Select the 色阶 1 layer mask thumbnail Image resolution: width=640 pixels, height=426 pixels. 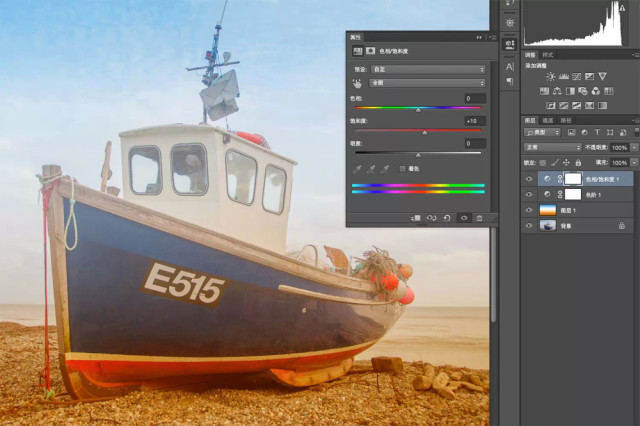point(575,194)
